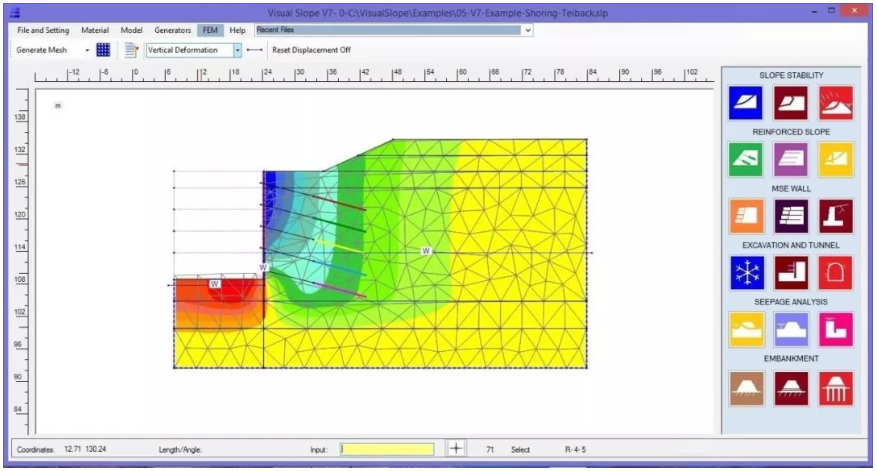Click the blue mesh grid toolbar icon
877x471 pixels.
[x=103, y=50]
